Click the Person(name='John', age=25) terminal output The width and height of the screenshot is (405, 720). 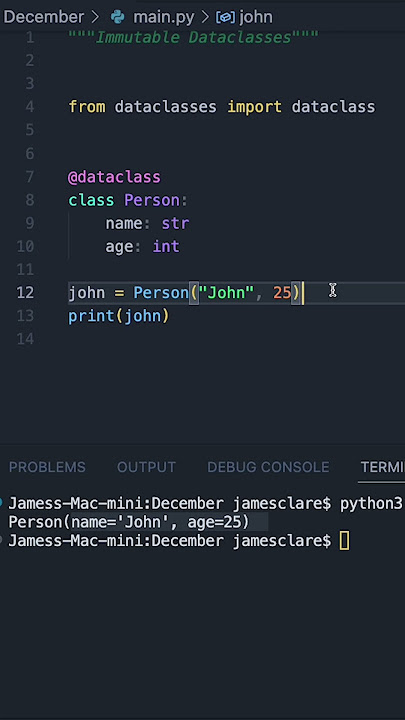(x=129, y=522)
